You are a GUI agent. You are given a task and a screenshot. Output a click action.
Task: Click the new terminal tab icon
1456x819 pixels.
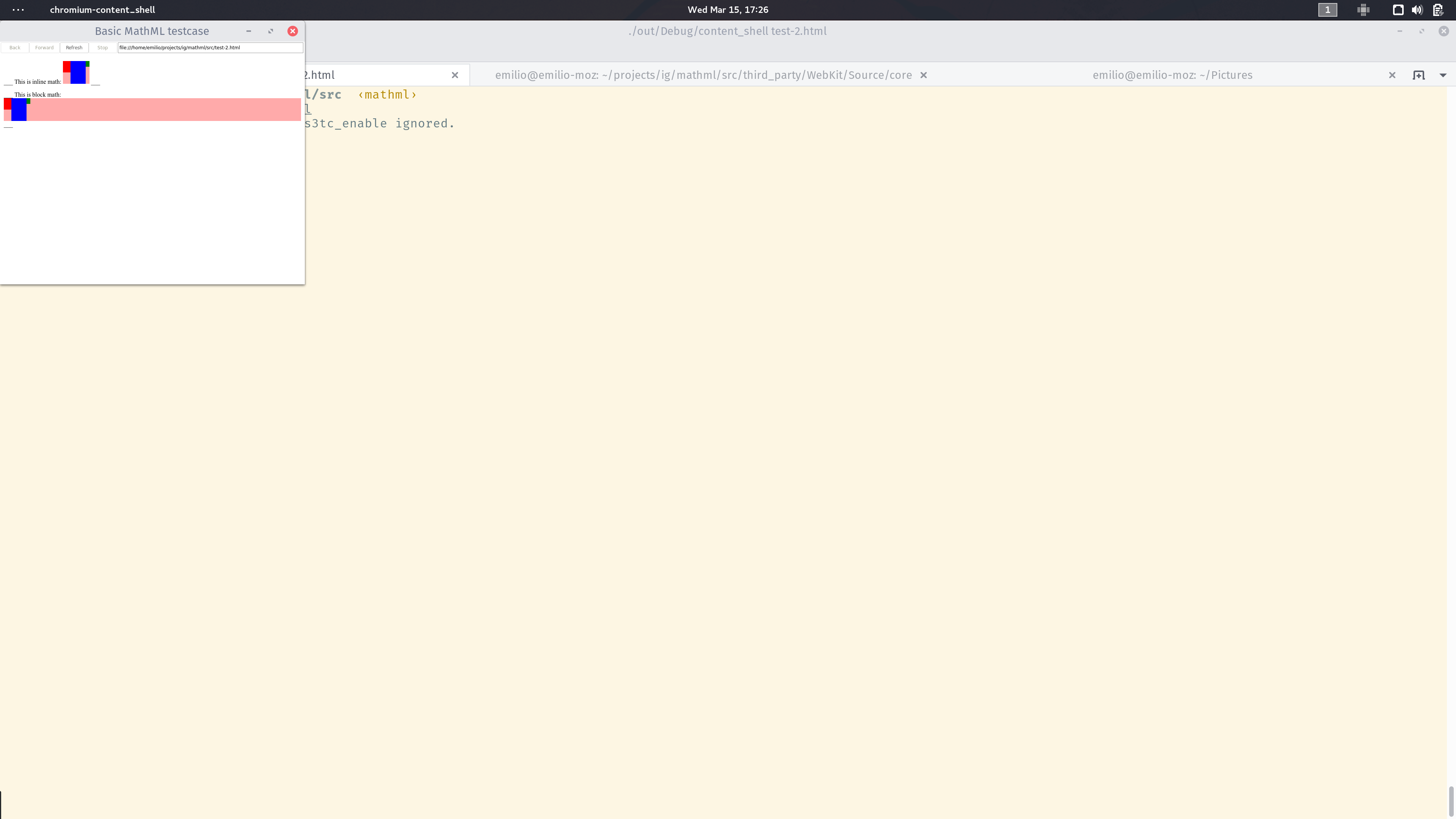1418,75
